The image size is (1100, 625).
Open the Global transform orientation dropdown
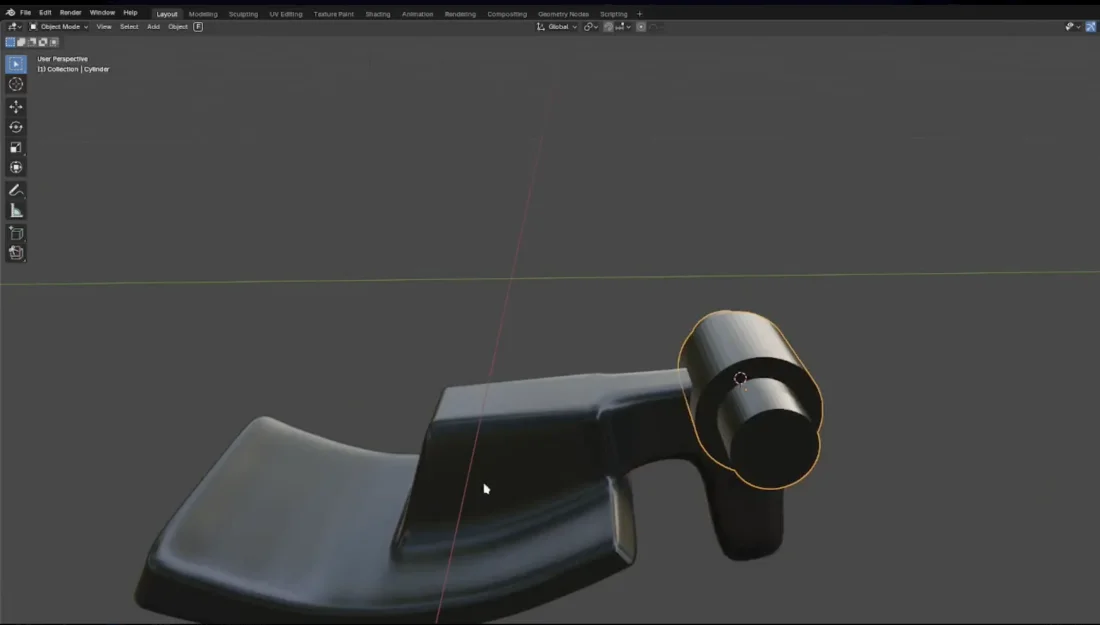click(x=557, y=27)
